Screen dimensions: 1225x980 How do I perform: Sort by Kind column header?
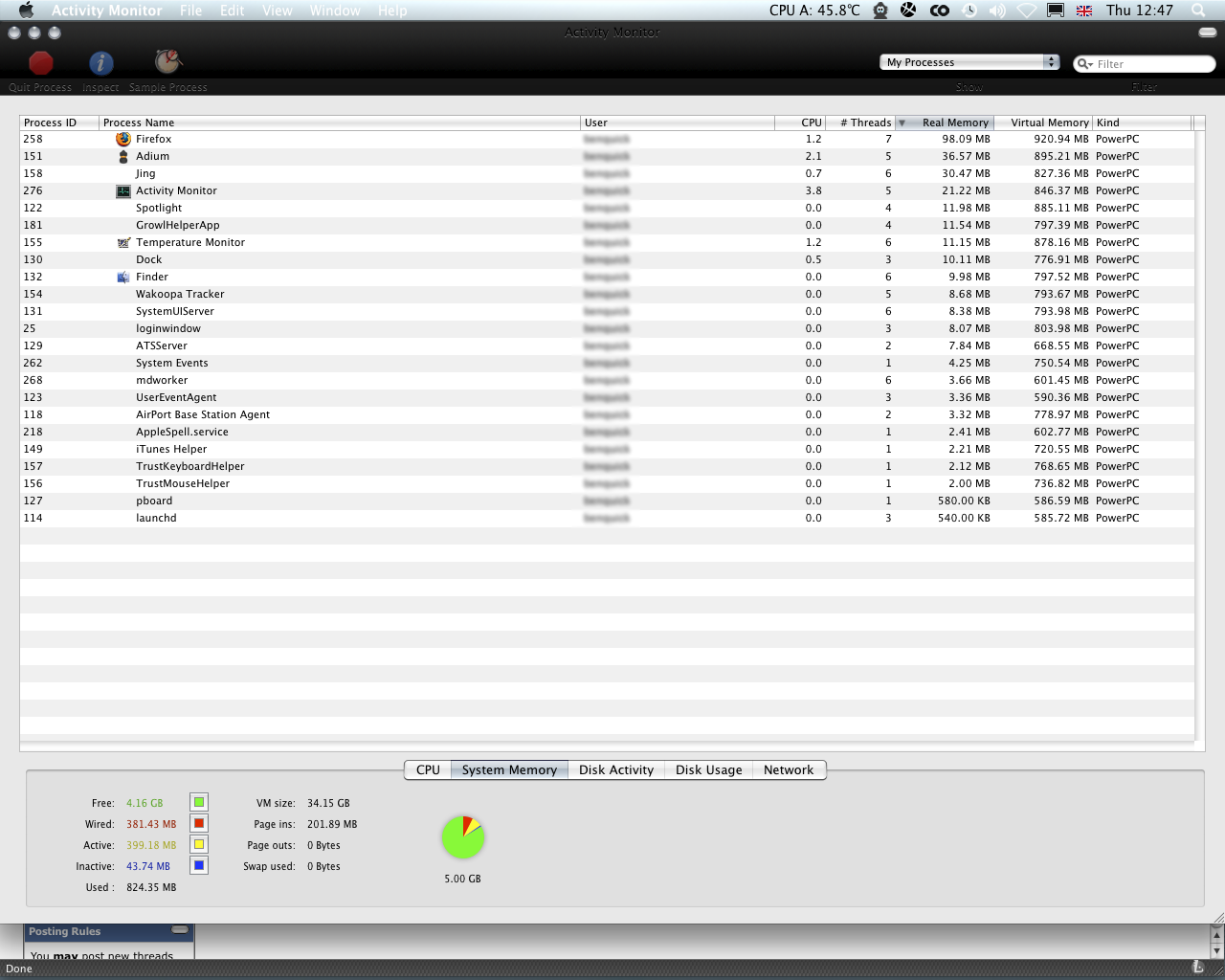coord(1143,122)
